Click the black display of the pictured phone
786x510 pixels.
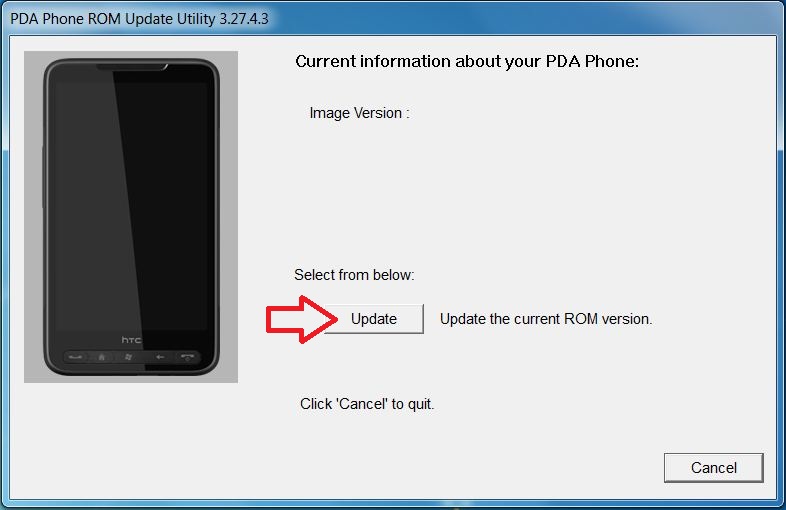click(x=132, y=206)
